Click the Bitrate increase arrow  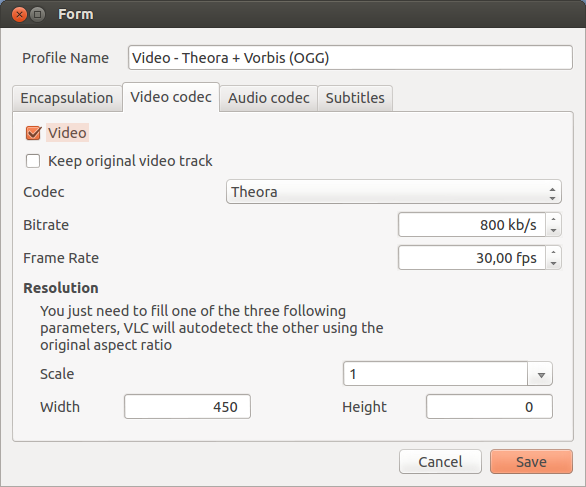coord(553,219)
